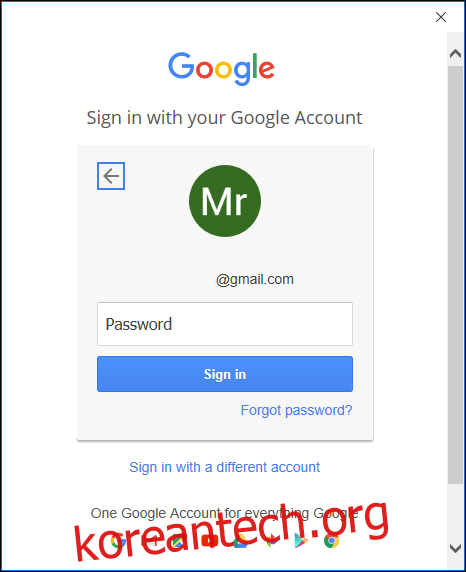Click the Chrome browser icon

(331, 541)
